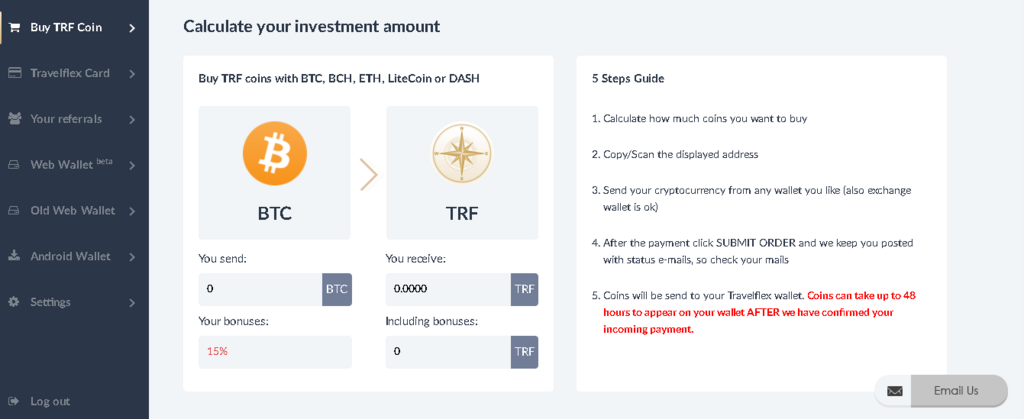Click the download icon for Android Wallet
1024x419 pixels.
coord(14,256)
